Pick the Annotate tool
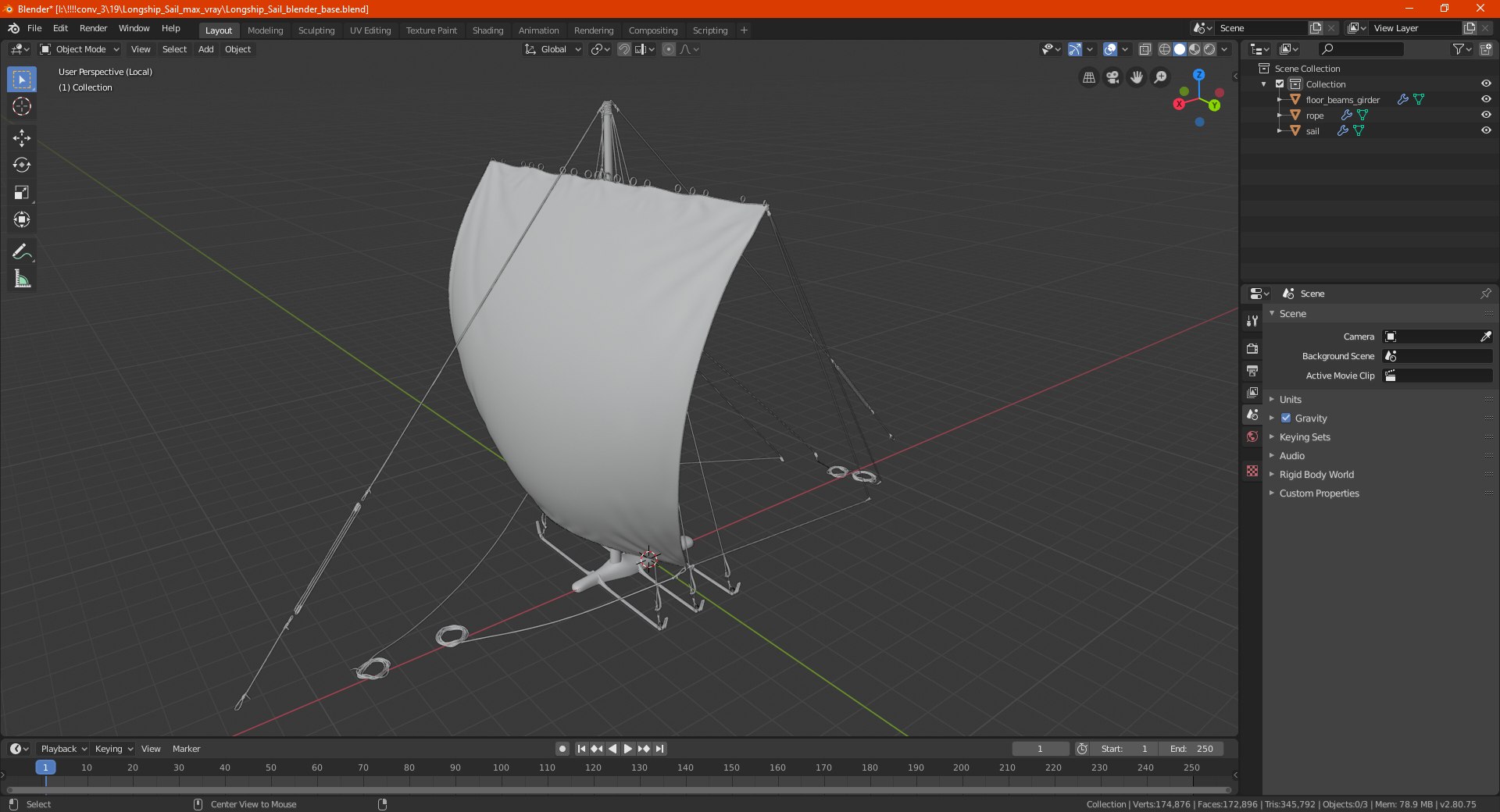This screenshot has height=812, width=1500. pos(22,251)
